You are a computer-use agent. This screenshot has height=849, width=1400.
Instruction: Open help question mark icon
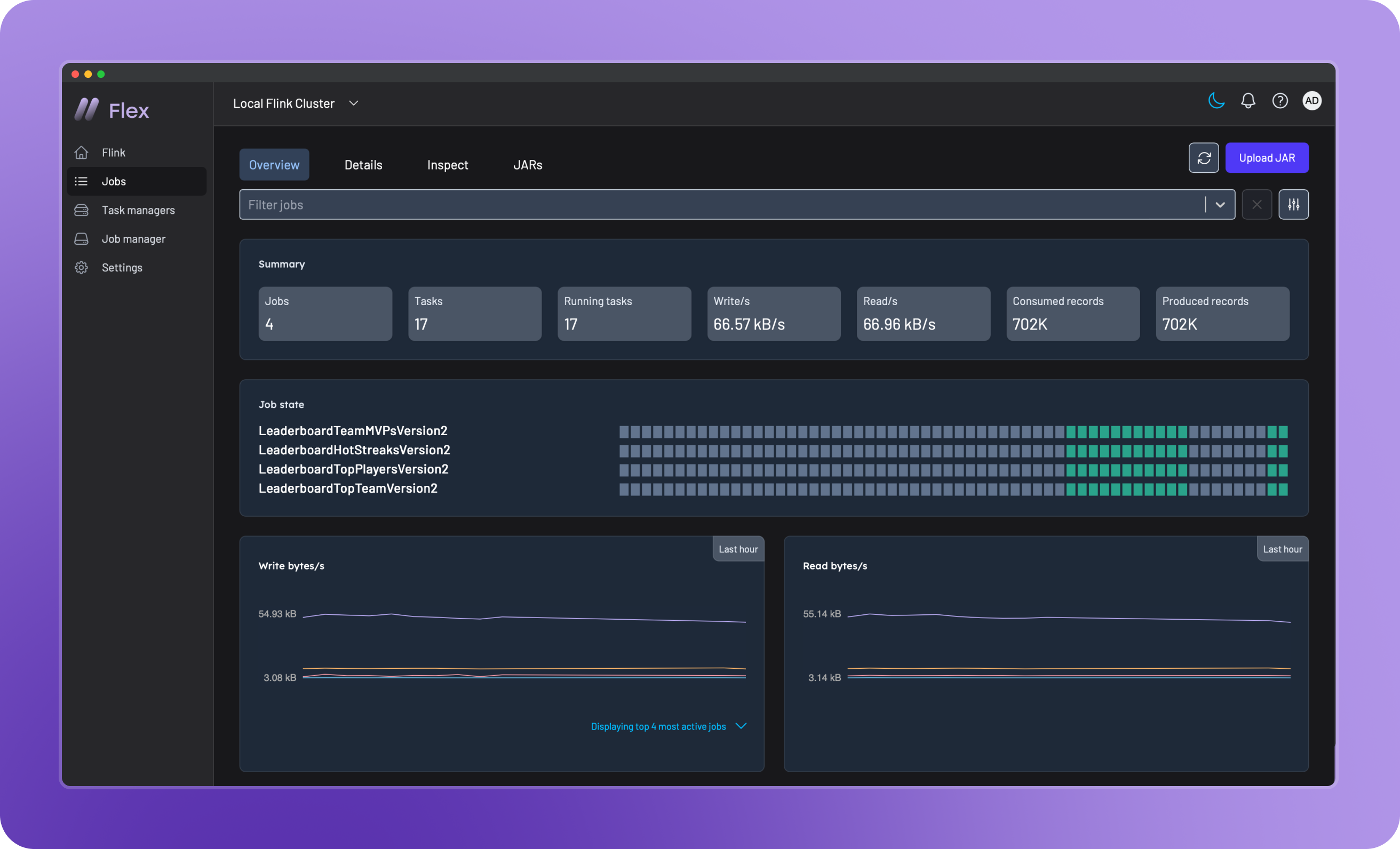coord(1279,101)
